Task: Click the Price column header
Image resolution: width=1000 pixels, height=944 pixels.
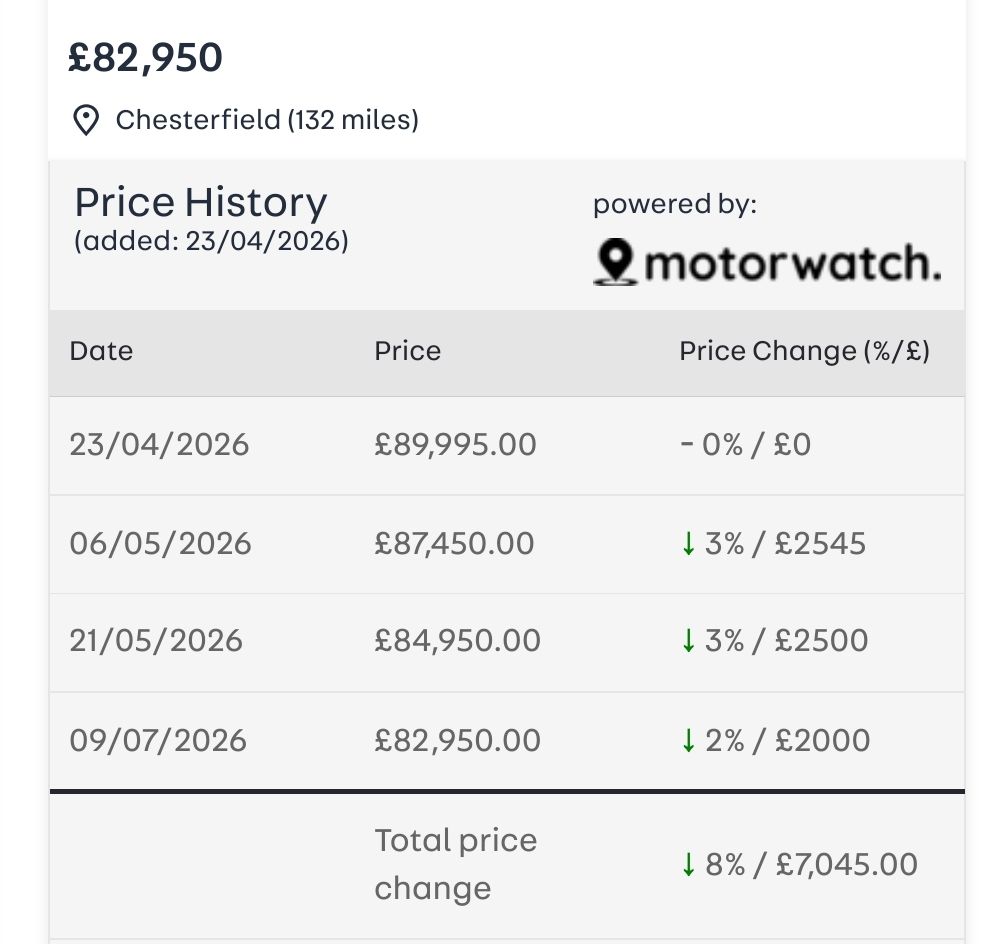Action: click(x=408, y=351)
